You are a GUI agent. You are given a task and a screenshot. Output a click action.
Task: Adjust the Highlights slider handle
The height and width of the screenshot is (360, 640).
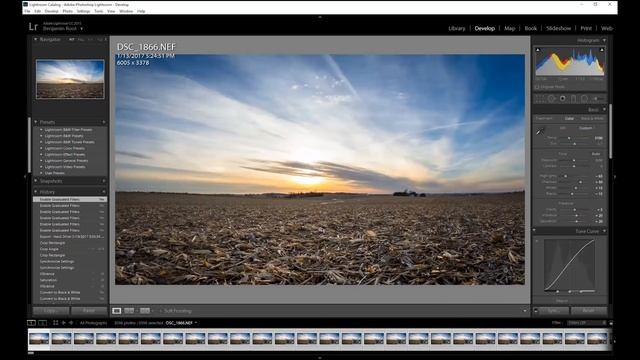[x=565, y=176]
